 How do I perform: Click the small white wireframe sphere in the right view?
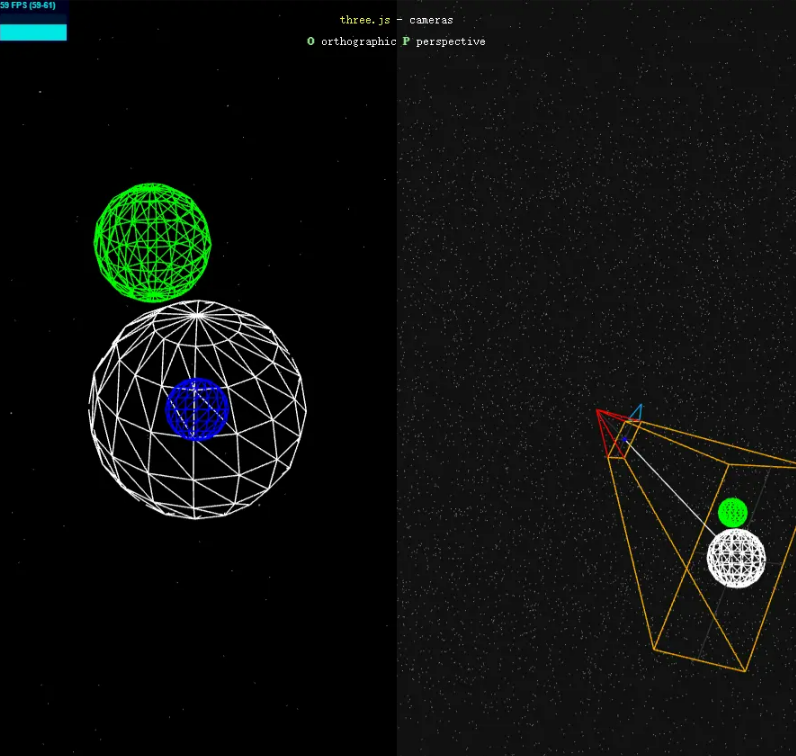736,558
